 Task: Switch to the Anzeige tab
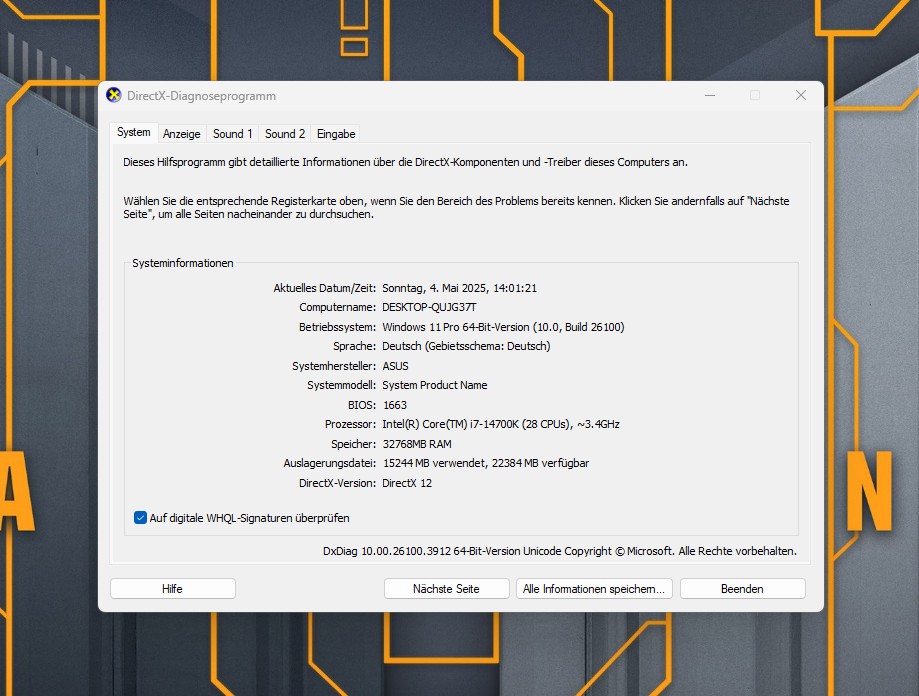pyautogui.click(x=182, y=134)
